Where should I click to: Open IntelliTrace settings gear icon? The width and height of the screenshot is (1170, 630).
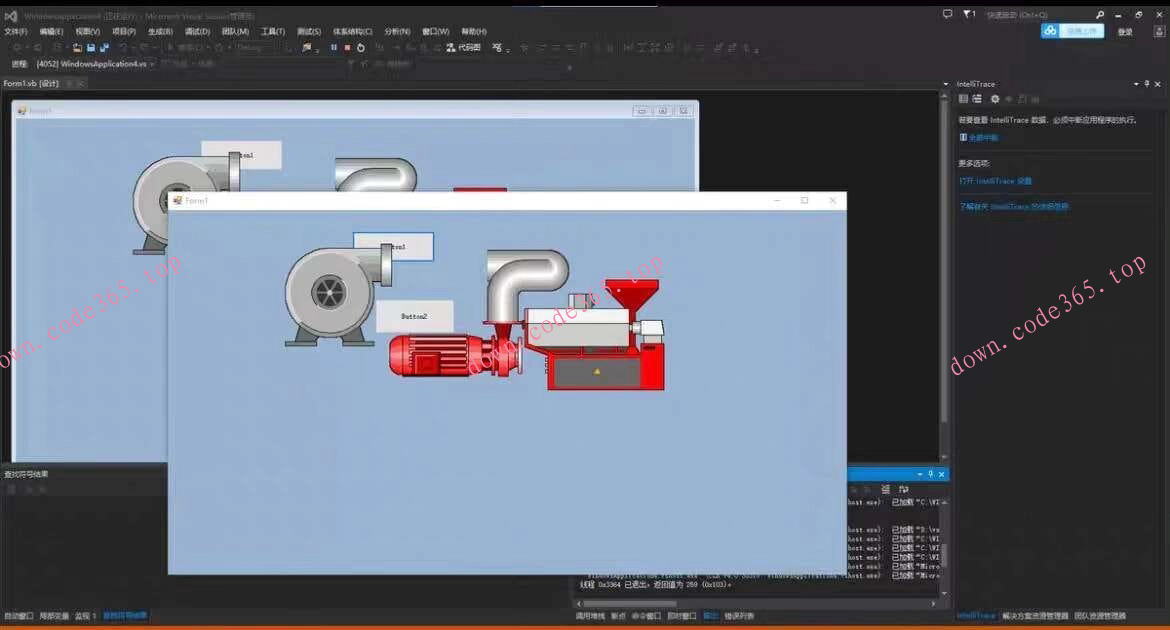click(994, 99)
